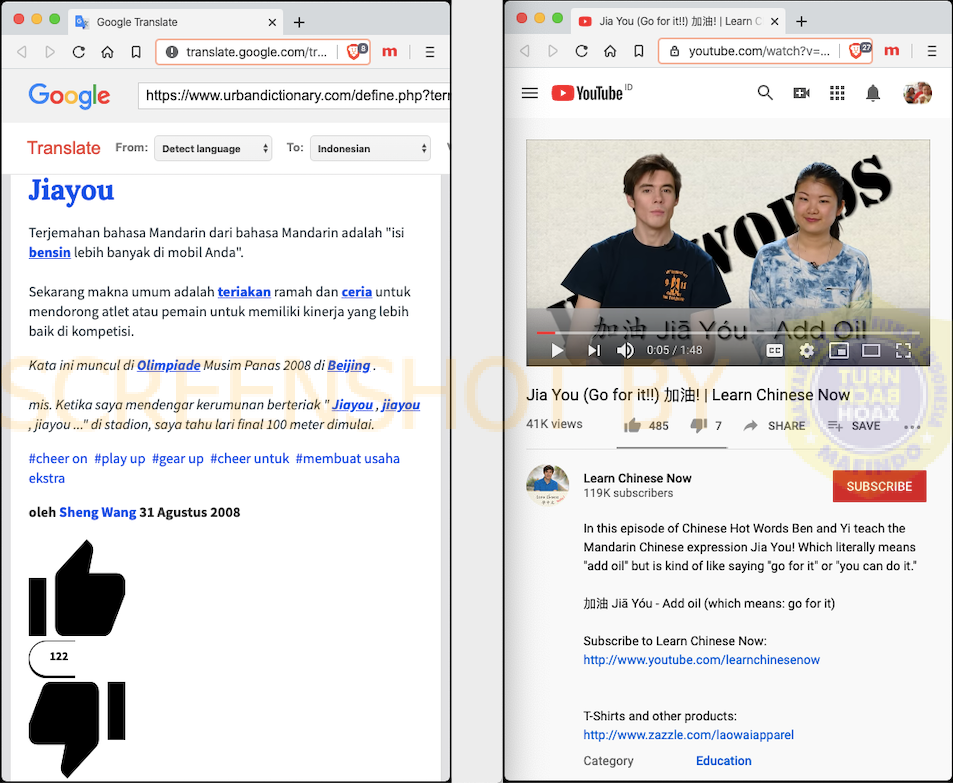
Task: Open the hamburger menu in the Translate window
Action: click(x=430, y=52)
